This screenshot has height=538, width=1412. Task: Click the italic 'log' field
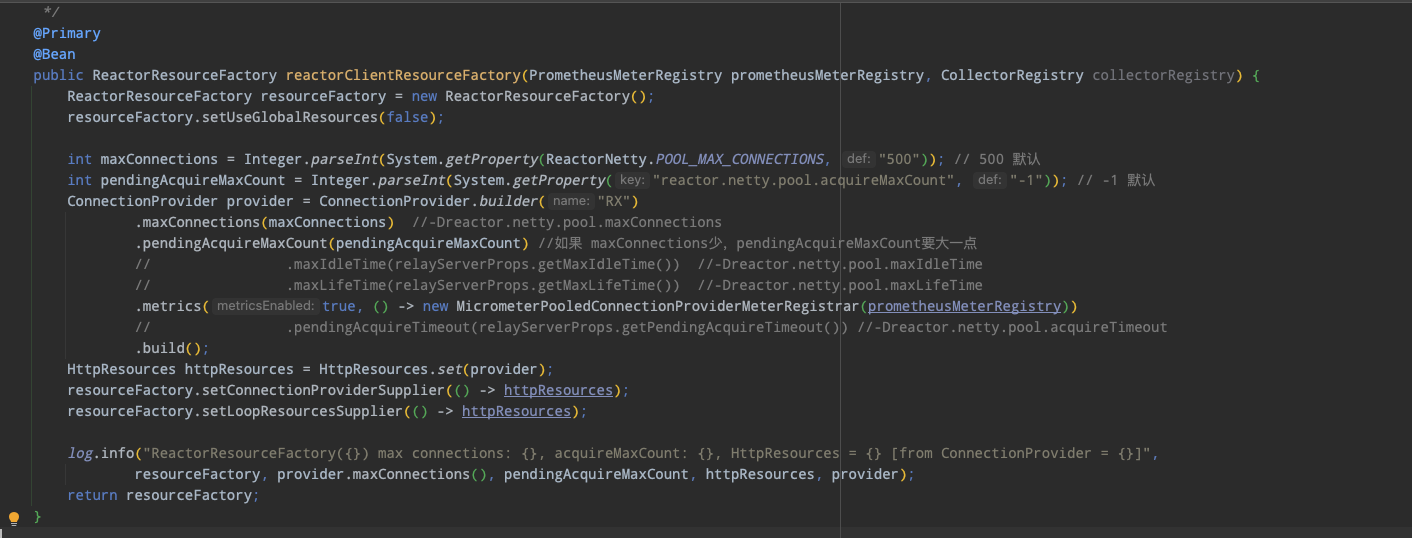pos(80,453)
